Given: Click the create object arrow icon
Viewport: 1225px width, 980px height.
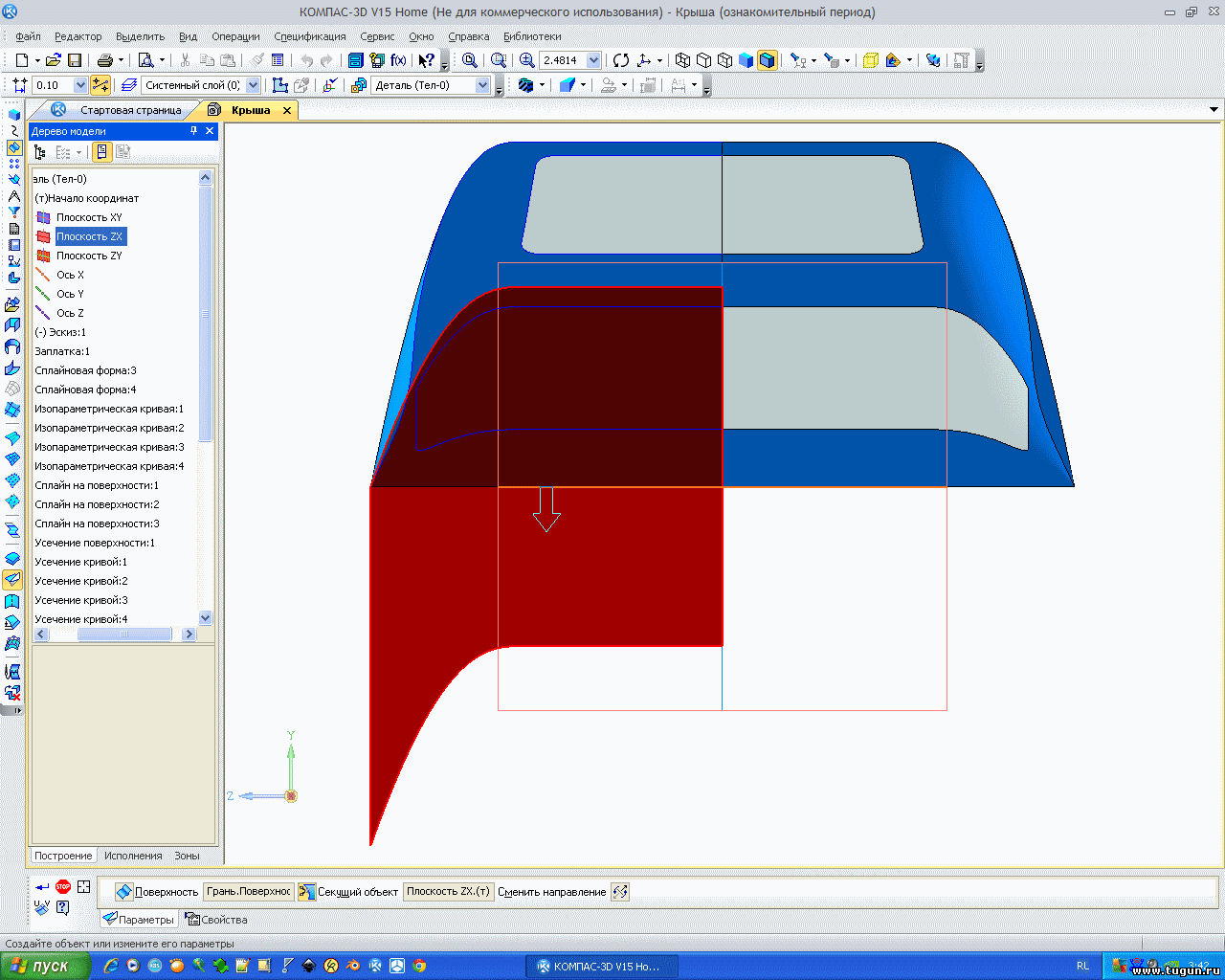Looking at the screenshot, I should (42, 887).
